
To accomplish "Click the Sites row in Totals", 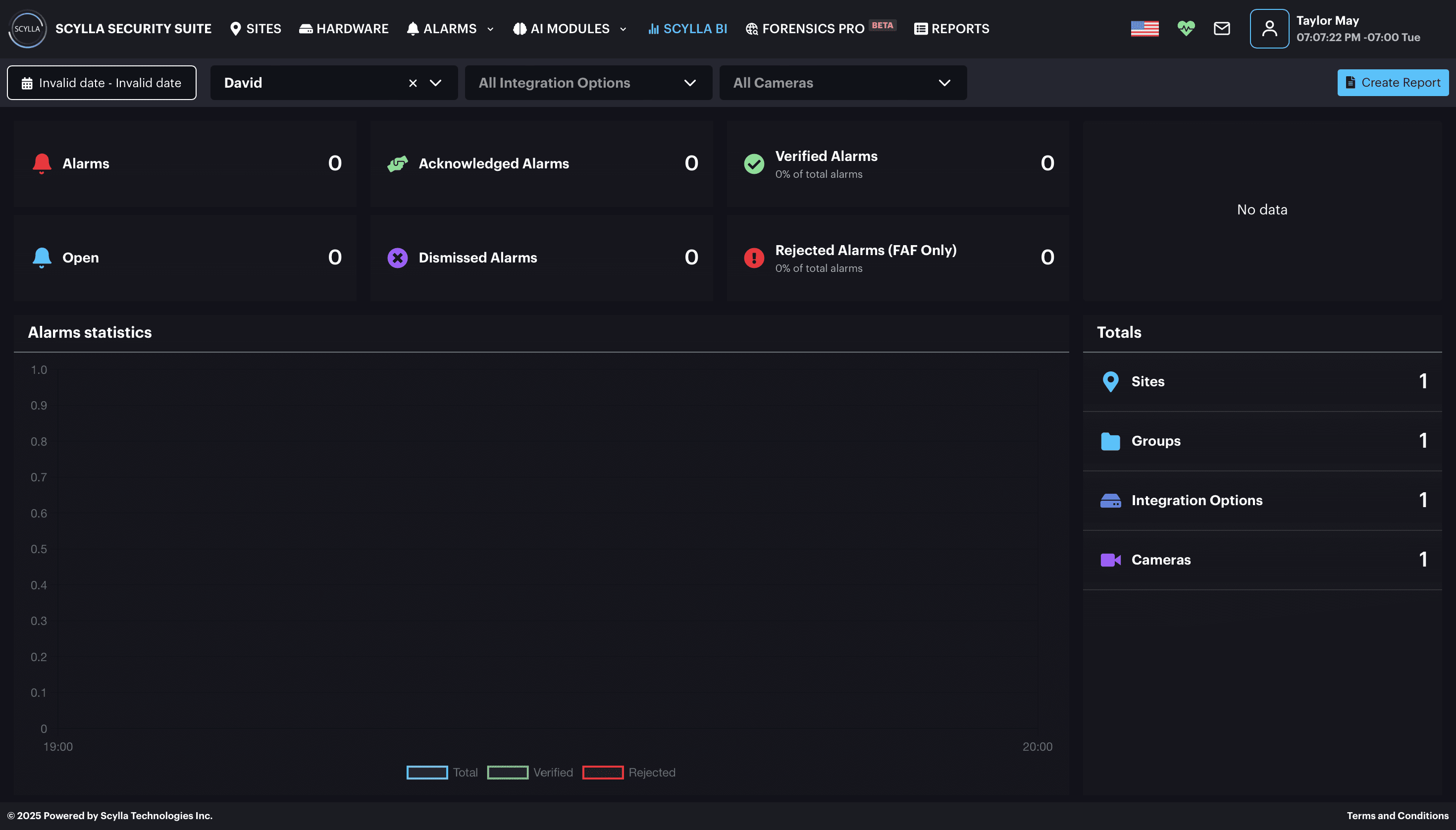I will coord(1262,382).
